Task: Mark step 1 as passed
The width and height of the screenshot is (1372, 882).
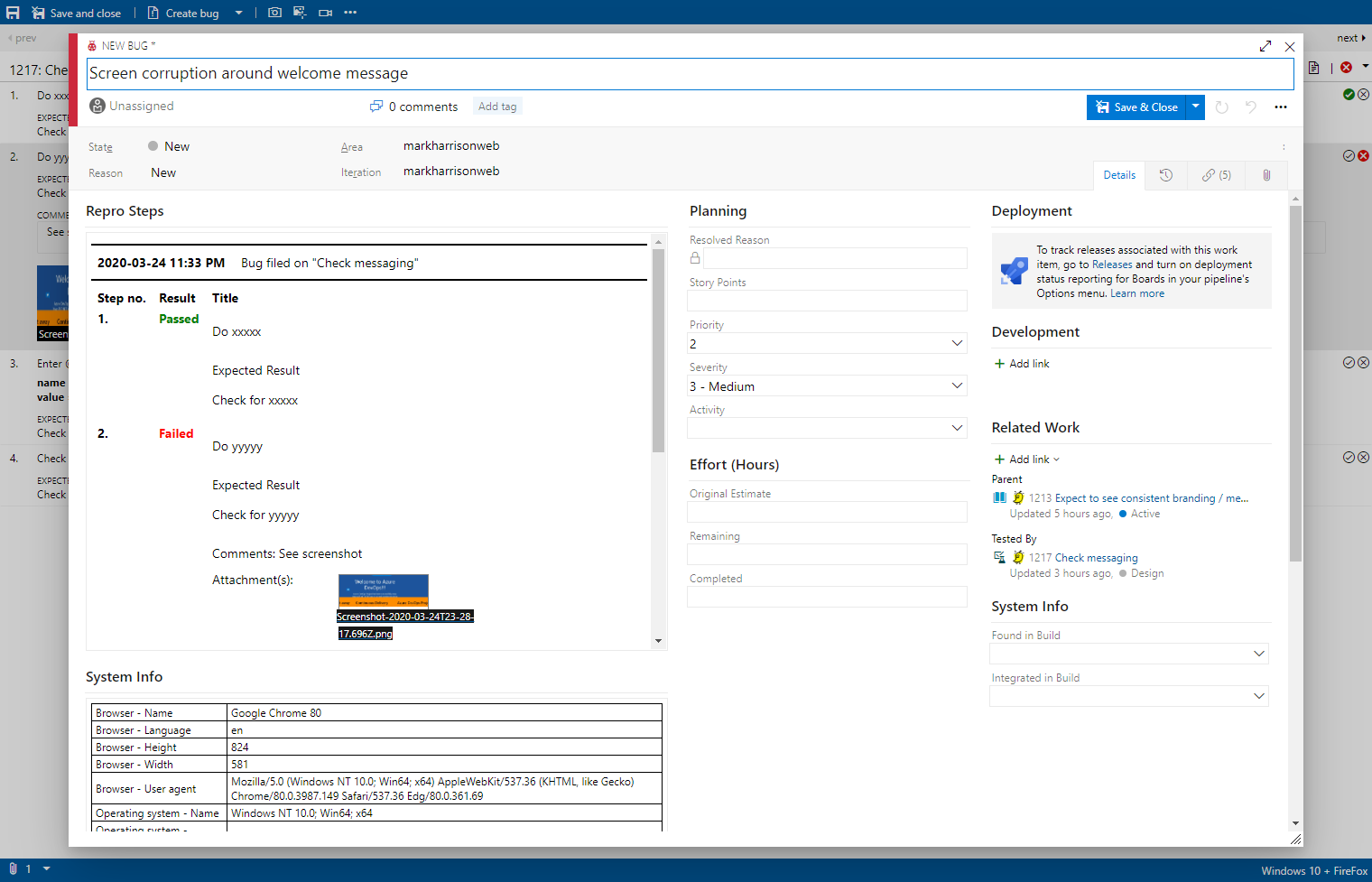Action: [x=1349, y=94]
